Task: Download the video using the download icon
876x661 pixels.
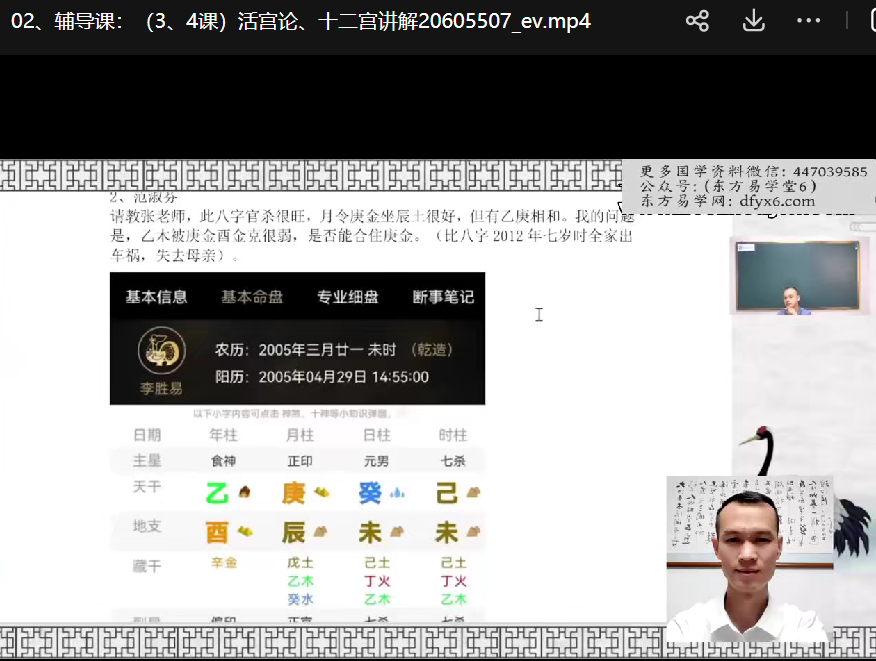Action: (x=753, y=21)
